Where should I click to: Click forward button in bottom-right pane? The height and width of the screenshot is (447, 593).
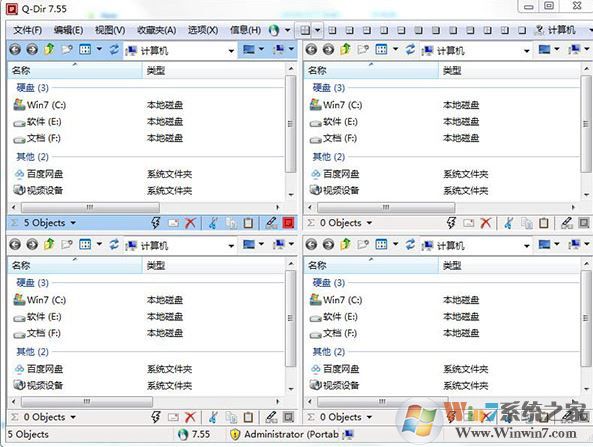pos(328,245)
